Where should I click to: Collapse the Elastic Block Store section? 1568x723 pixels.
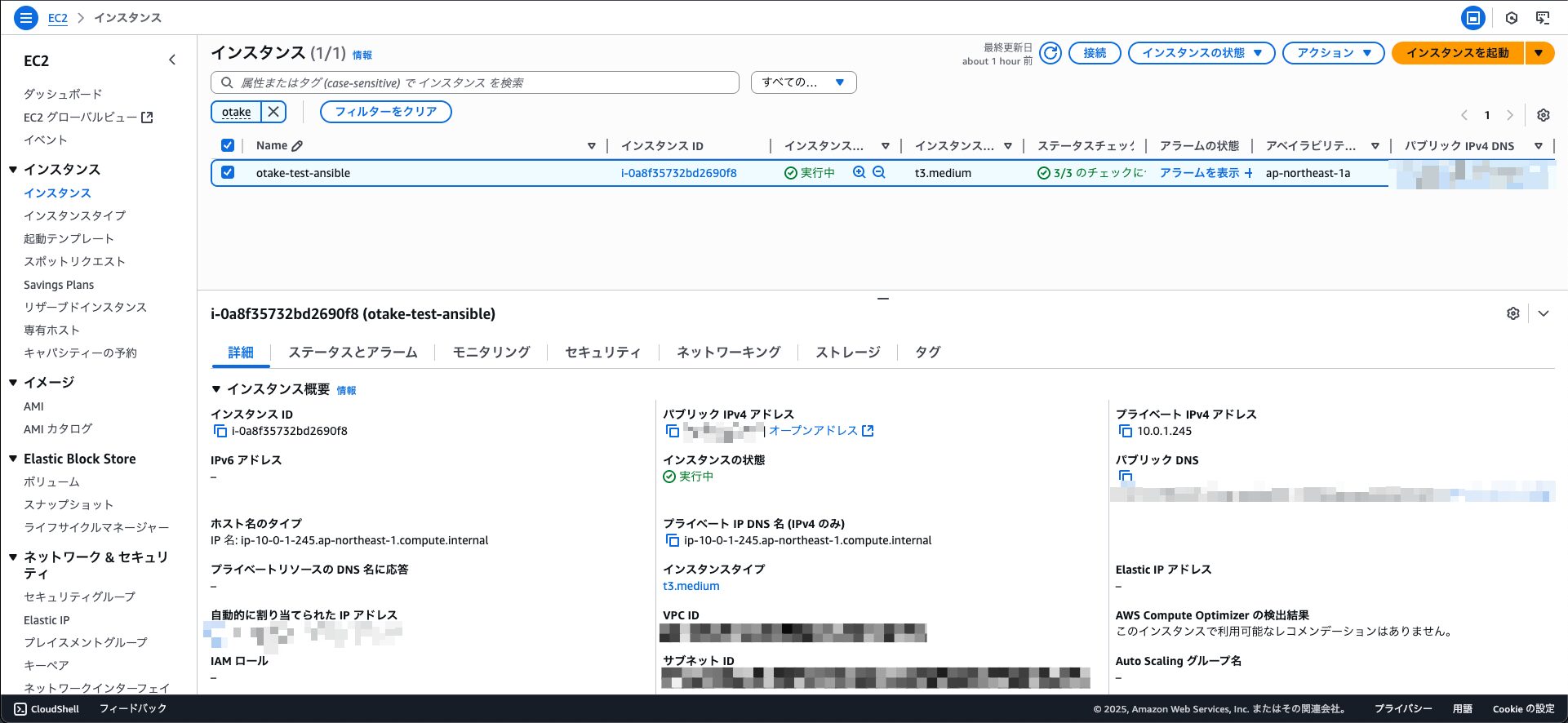[13, 459]
